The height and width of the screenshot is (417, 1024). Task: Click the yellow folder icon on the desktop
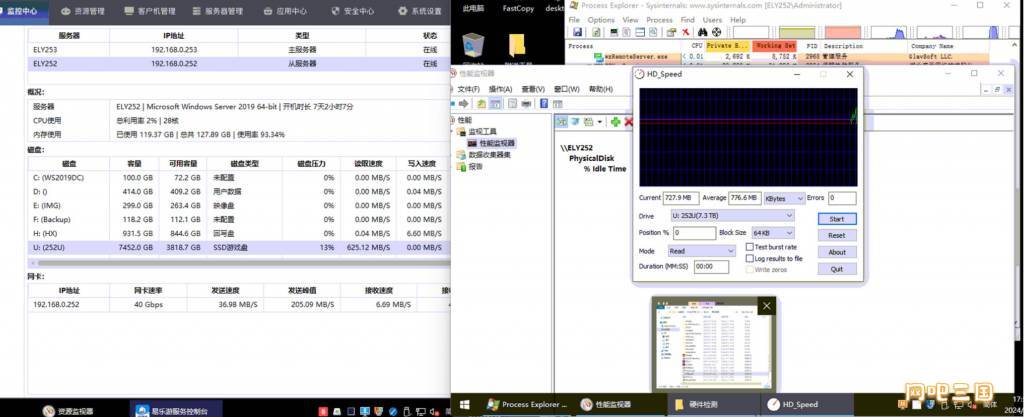517,44
